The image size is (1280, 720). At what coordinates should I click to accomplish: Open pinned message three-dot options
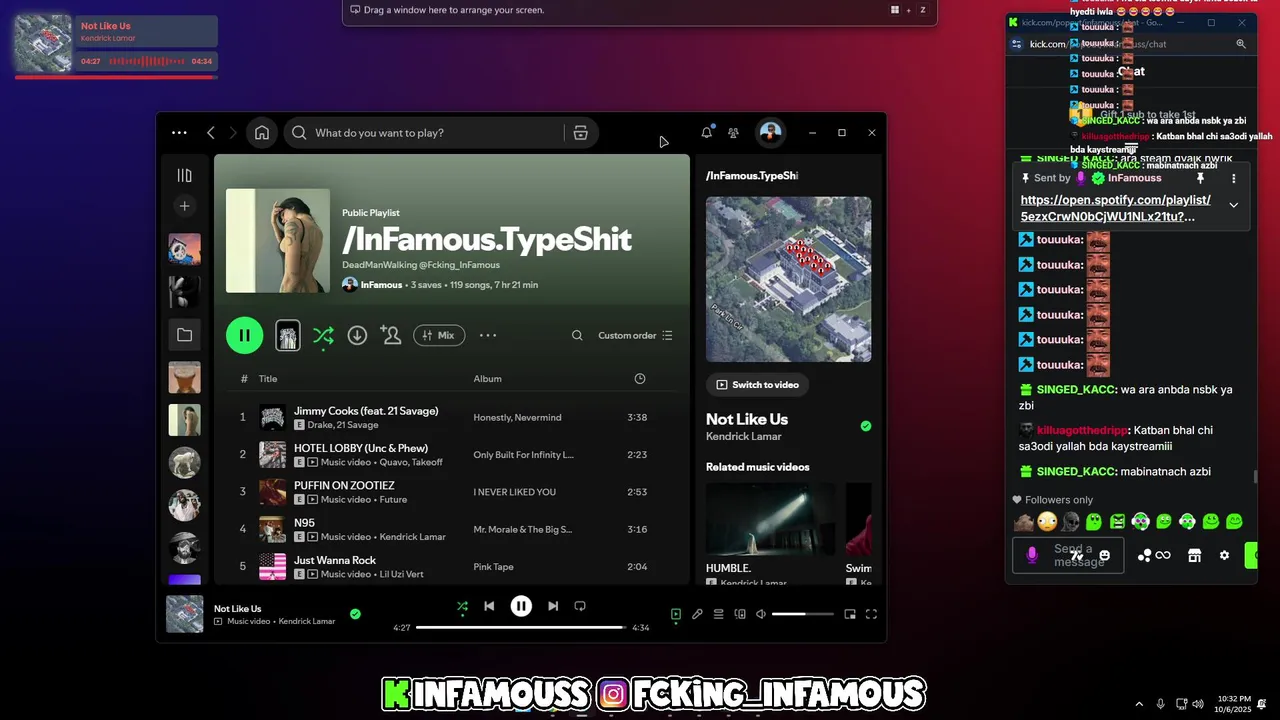[x=1233, y=178]
